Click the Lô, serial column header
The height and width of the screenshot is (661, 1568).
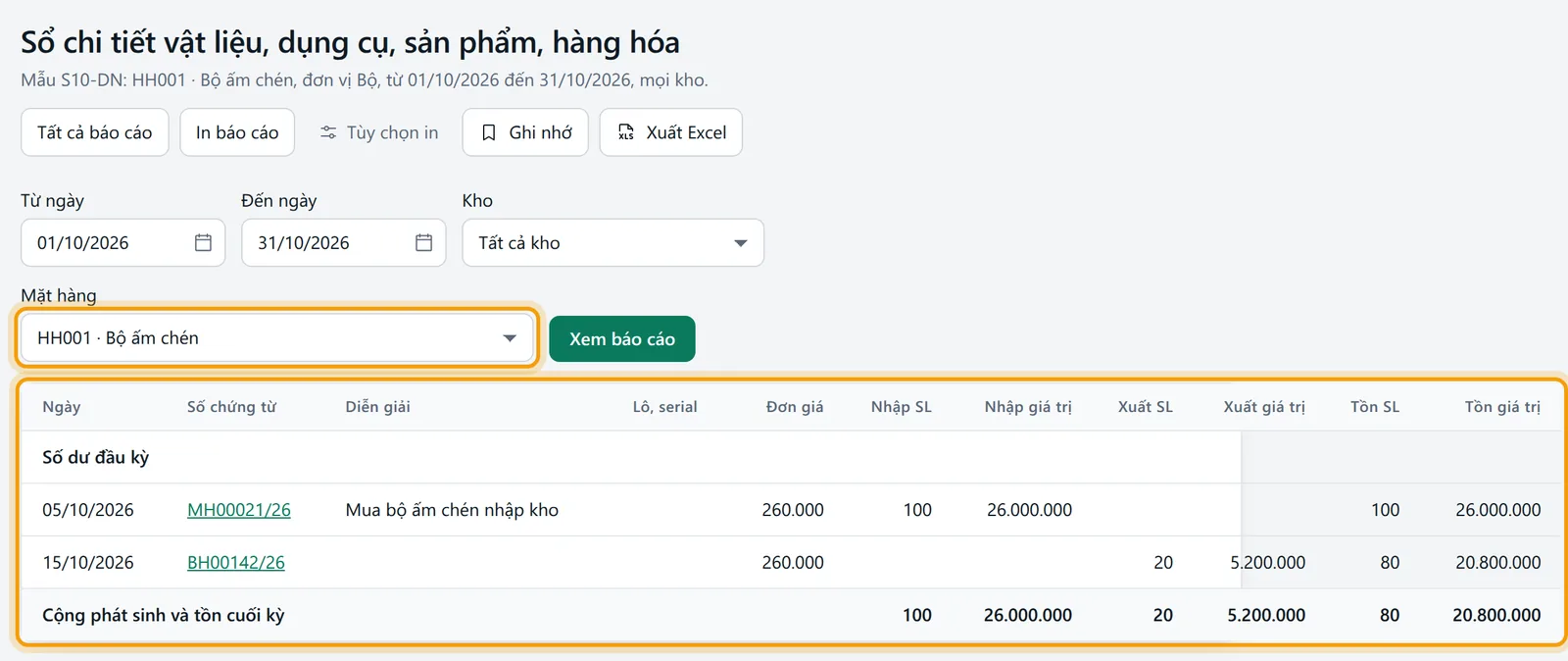coord(665,407)
